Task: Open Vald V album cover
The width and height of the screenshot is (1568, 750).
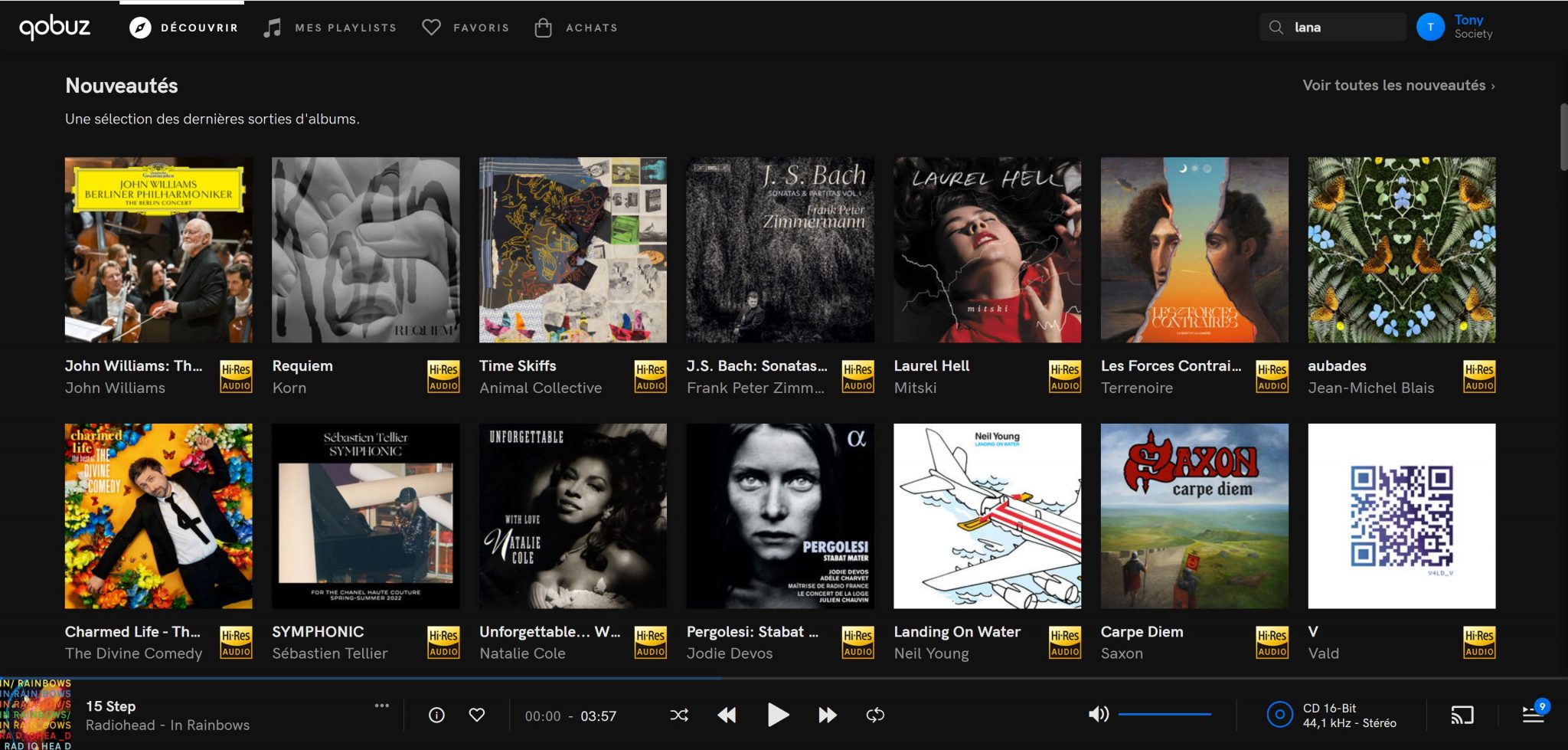Action: click(1402, 516)
